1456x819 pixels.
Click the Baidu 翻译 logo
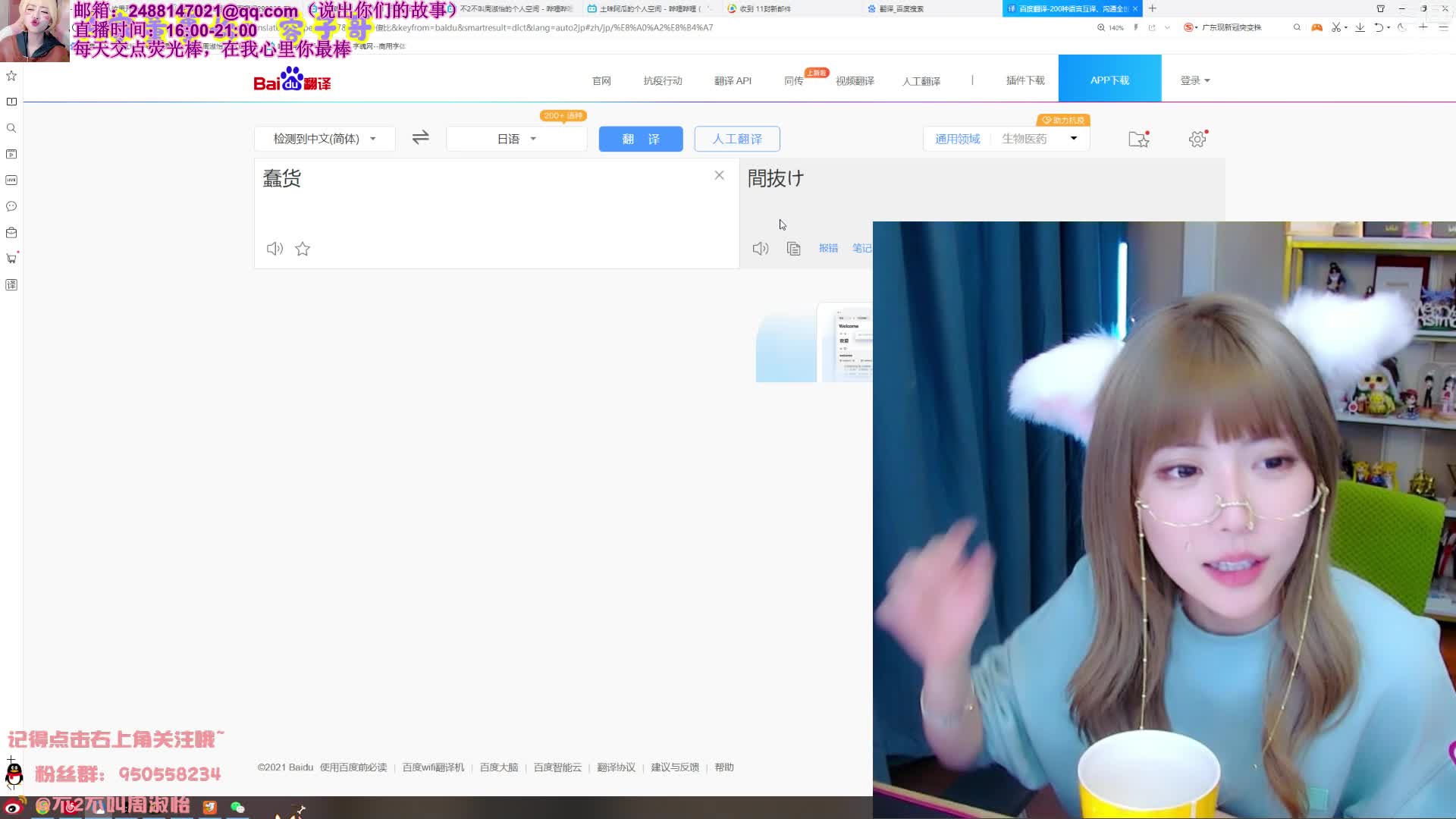(x=292, y=79)
